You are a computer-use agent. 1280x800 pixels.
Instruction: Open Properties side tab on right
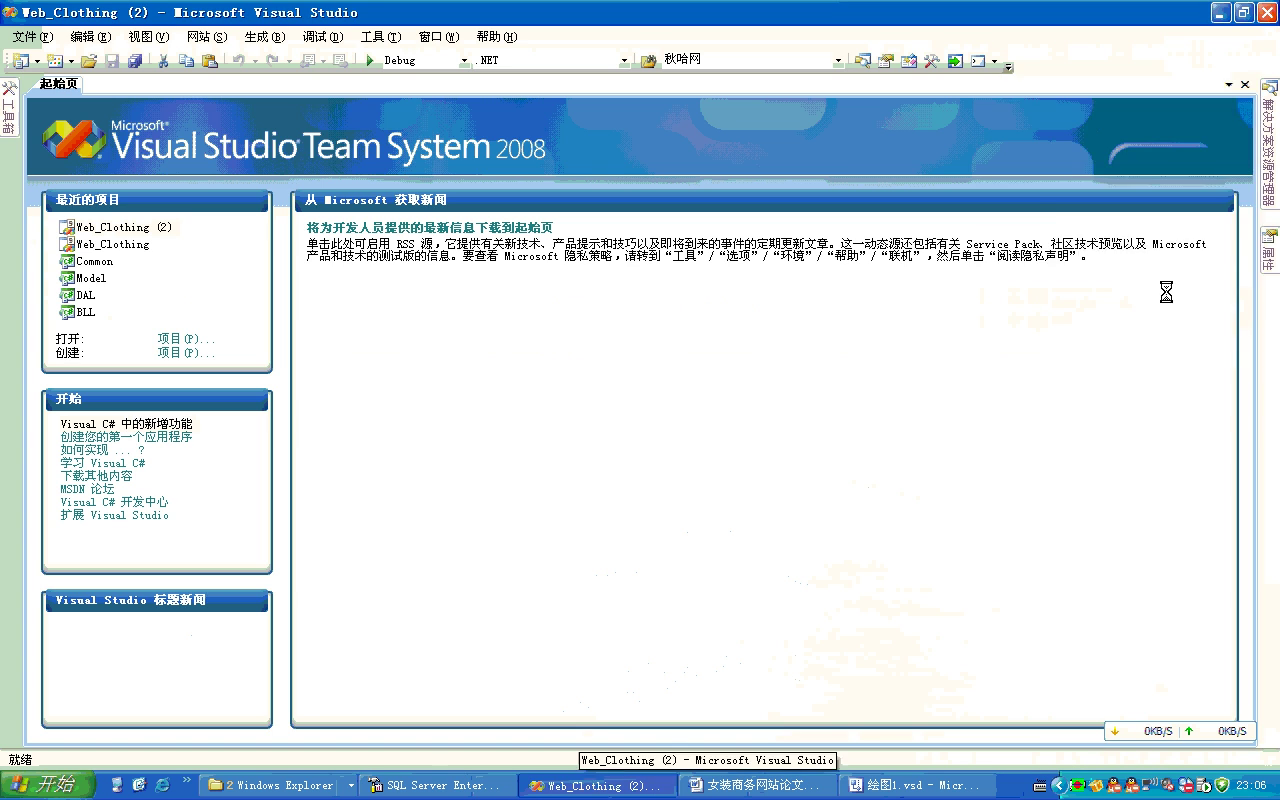[x=1269, y=251]
